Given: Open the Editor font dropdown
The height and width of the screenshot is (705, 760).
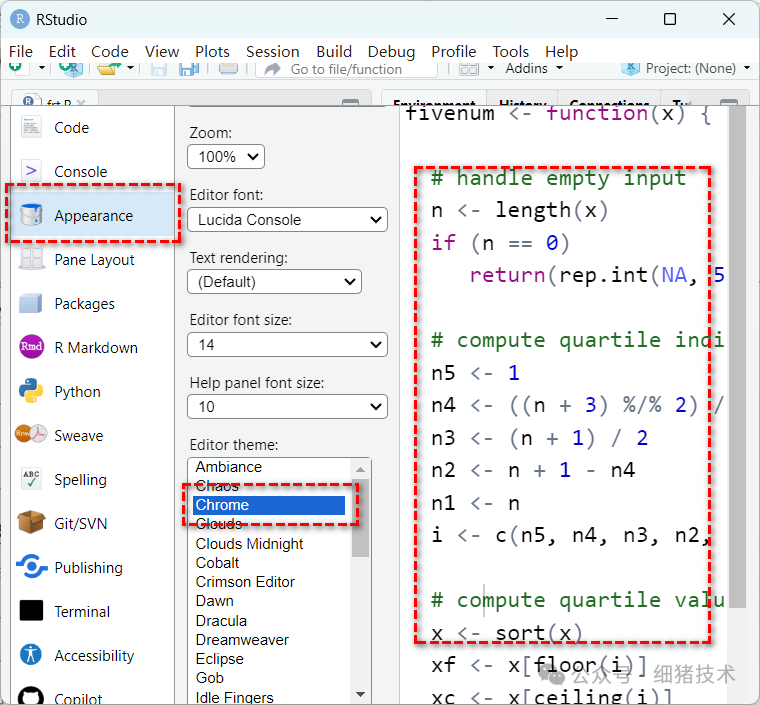Looking at the screenshot, I should (287, 219).
